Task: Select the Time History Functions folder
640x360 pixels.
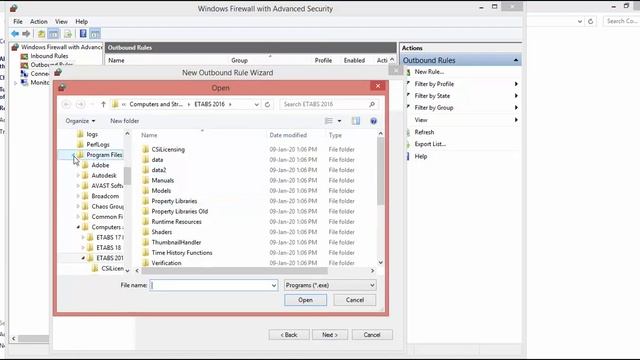Action: [x=182, y=253]
